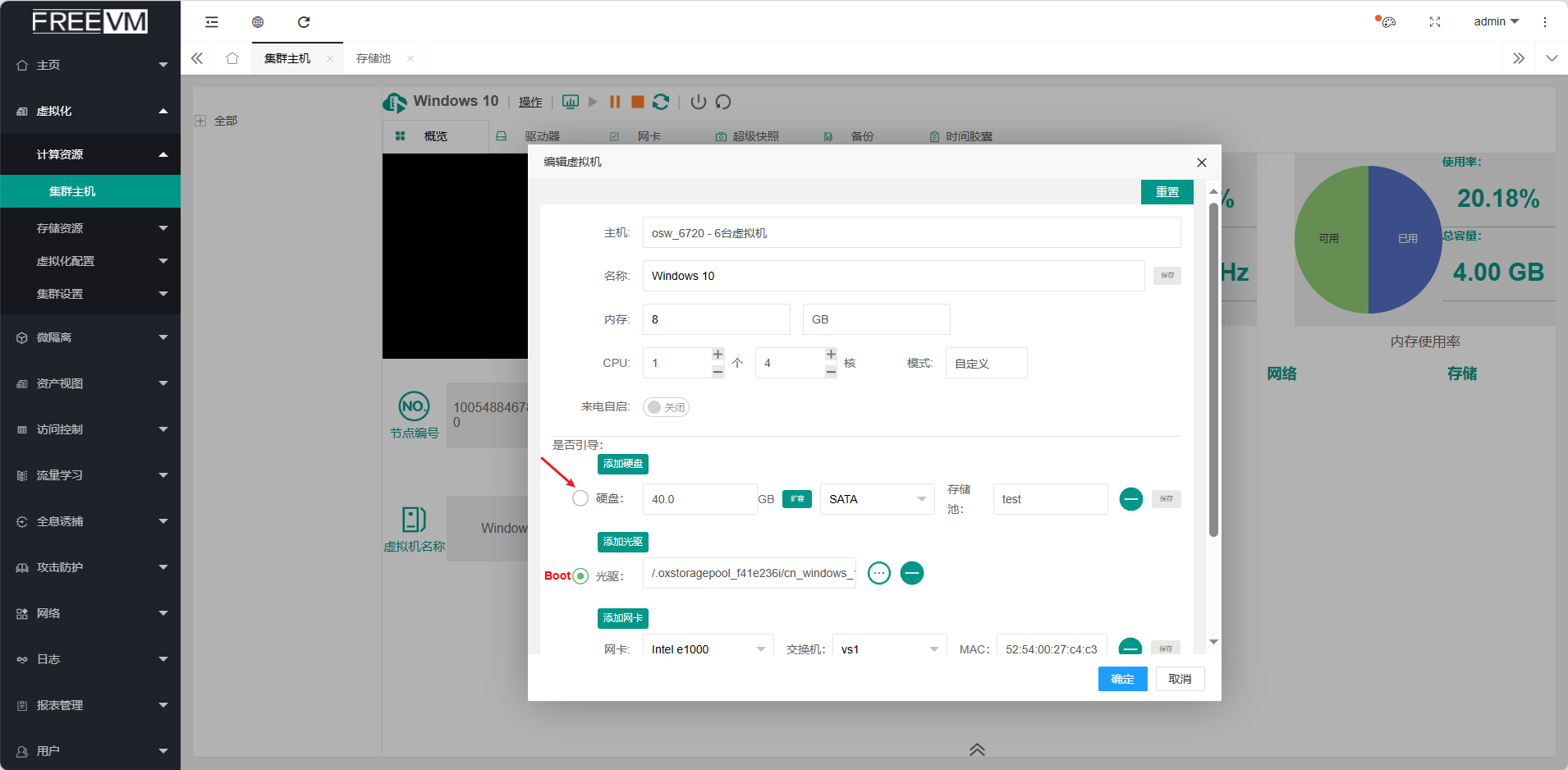Click the sidebar collapse menu icon

coord(212,22)
